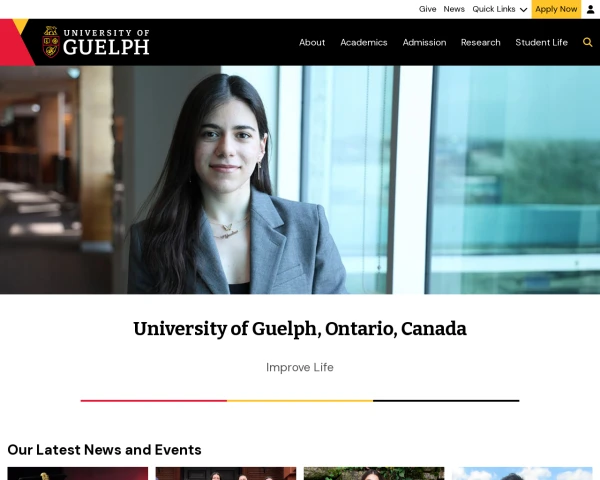Click the Our Latest News and Events heading
600x480 pixels.
[x=104, y=450]
